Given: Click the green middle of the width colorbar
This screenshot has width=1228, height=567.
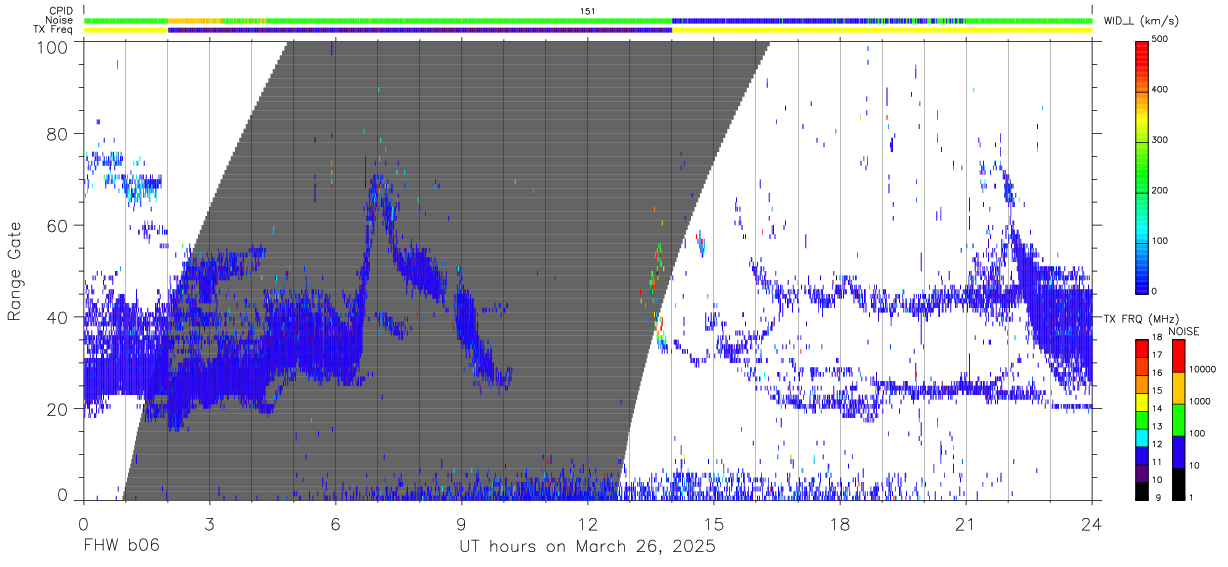Looking at the screenshot, I should pos(1141,165).
